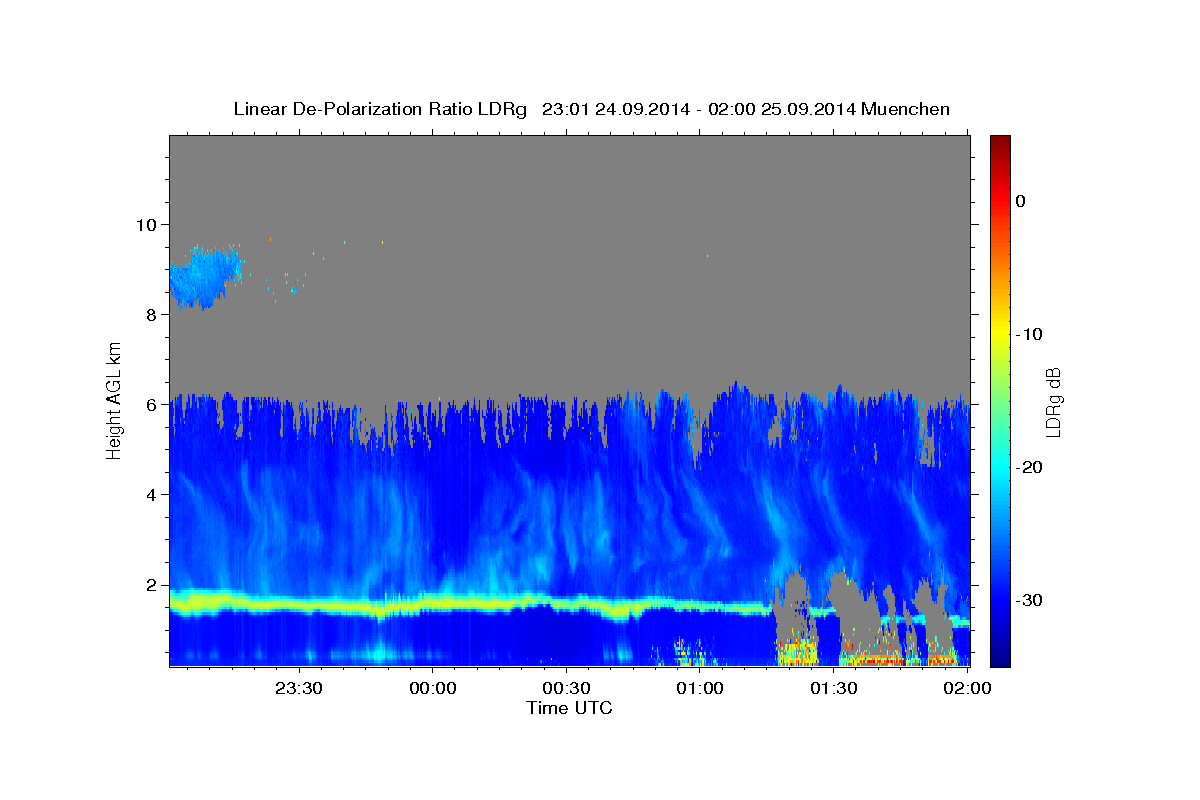Click the colorbar tick value '0'
Viewport: 1200px width, 800px height.
(1020, 201)
